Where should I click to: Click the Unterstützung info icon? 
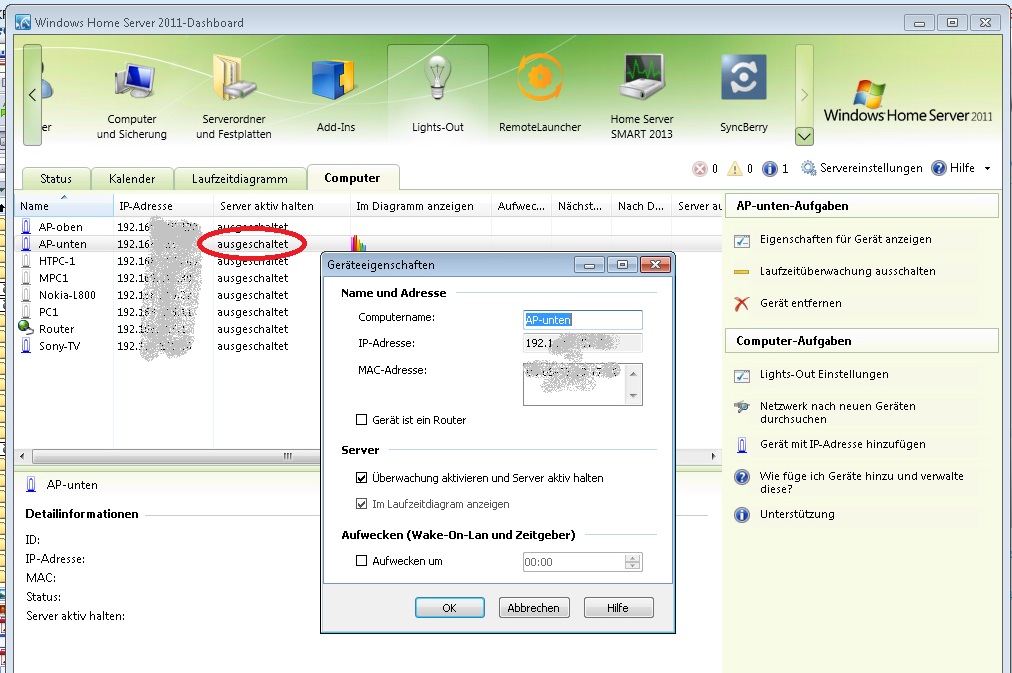pyautogui.click(x=742, y=515)
